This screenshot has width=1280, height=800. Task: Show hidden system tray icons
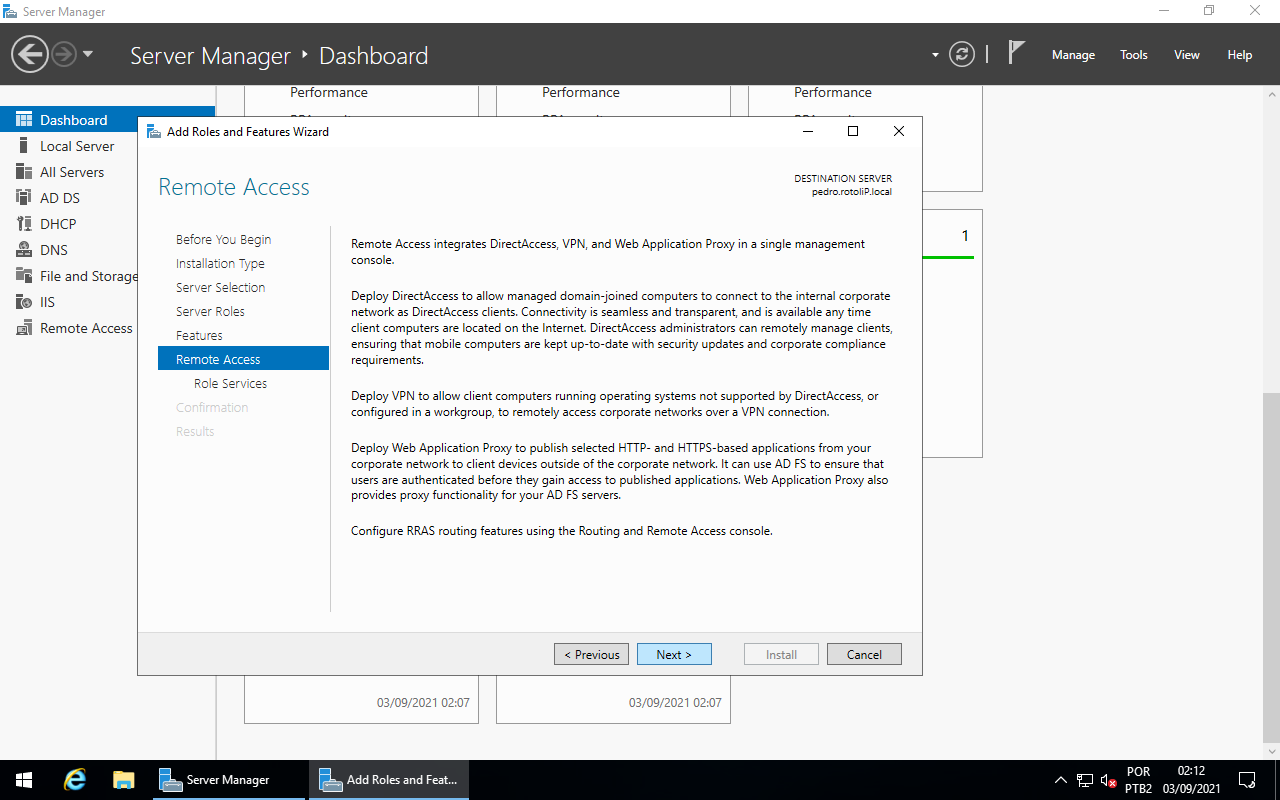[x=1060, y=780]
